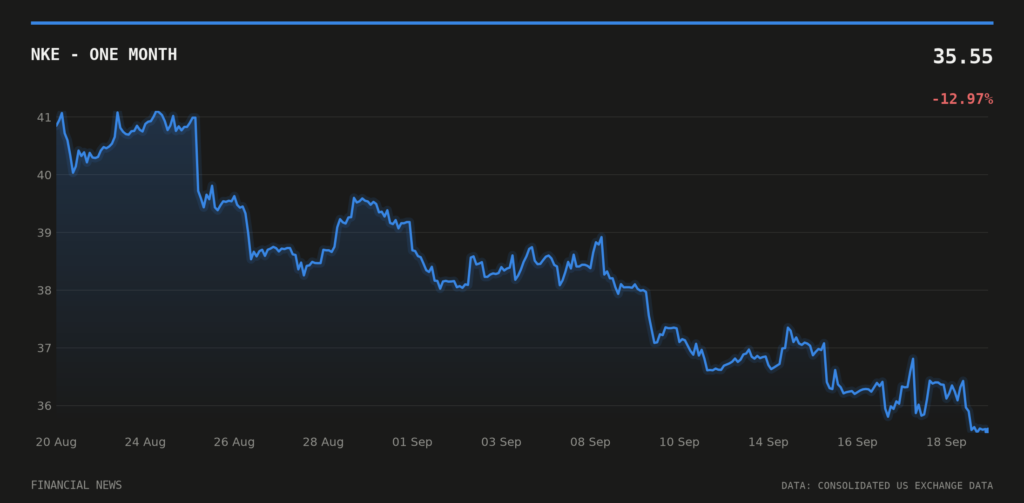Click the 24 Aug date label
The width and height of the screenshot is (1024, 503).
pyautogui.click(x=145, y=442)
